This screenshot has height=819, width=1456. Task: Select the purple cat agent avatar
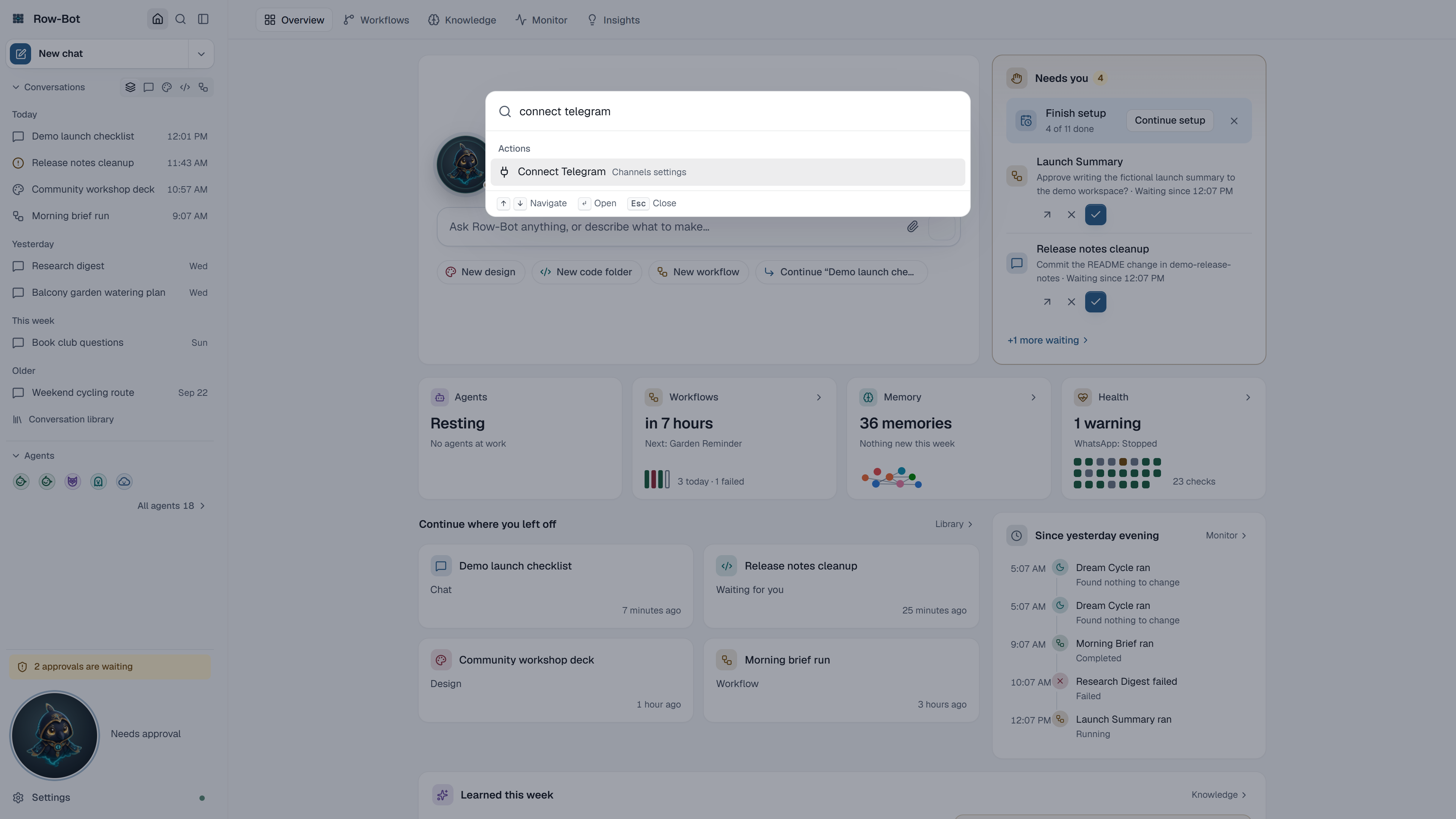tap(72, 482)
